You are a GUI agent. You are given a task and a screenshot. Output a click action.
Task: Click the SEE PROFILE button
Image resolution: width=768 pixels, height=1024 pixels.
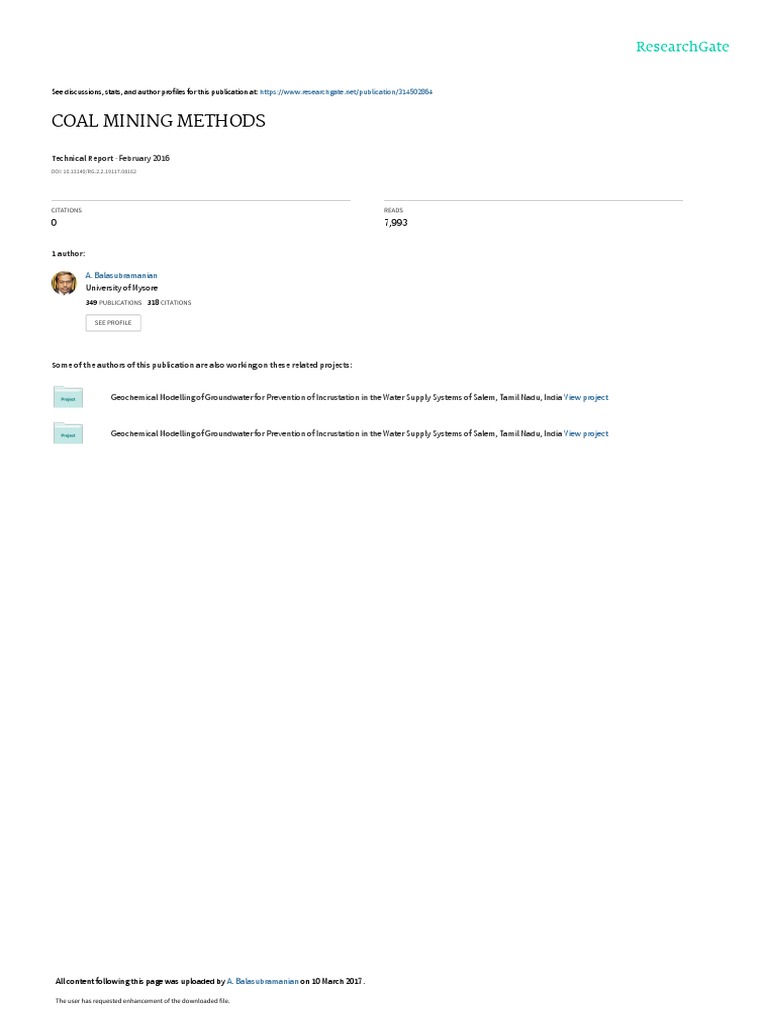113,323
